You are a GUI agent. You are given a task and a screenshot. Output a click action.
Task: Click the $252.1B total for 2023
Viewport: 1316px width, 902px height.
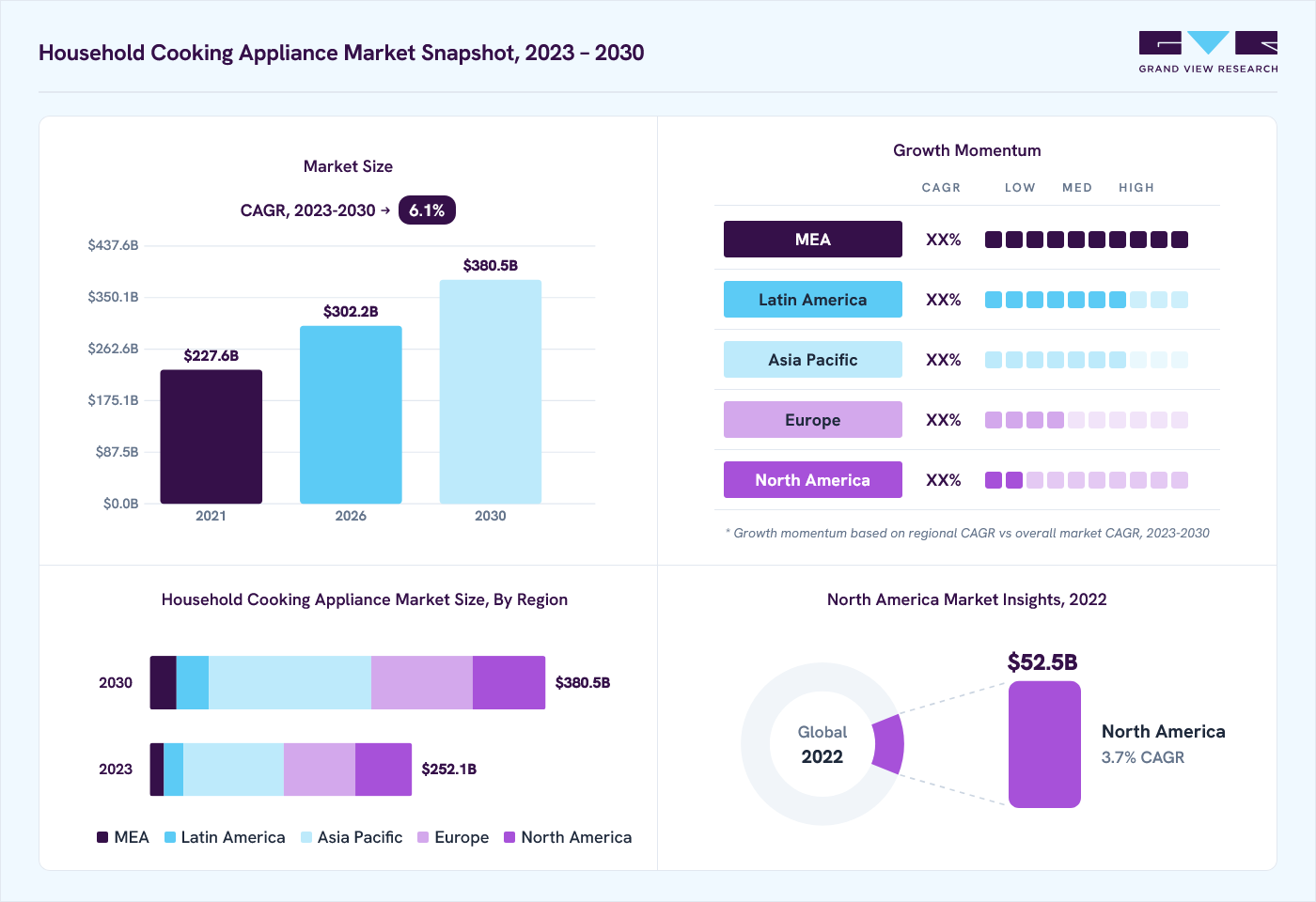pos(449,770)
